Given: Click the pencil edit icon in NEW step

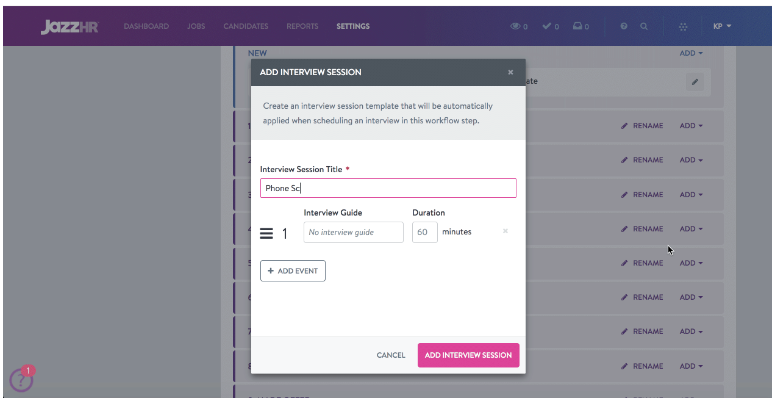Looking at the screenshot, I should coord(695,82).
